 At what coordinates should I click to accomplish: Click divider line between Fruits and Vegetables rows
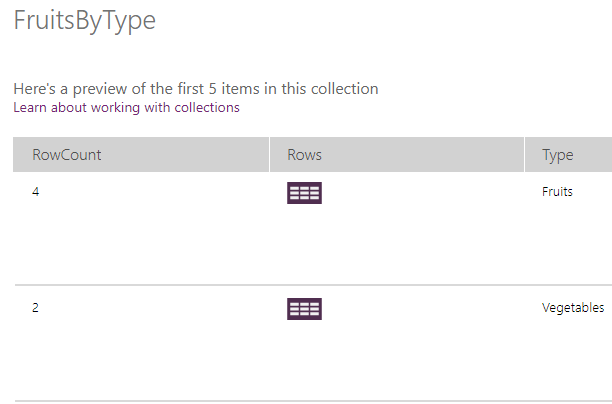300,285
